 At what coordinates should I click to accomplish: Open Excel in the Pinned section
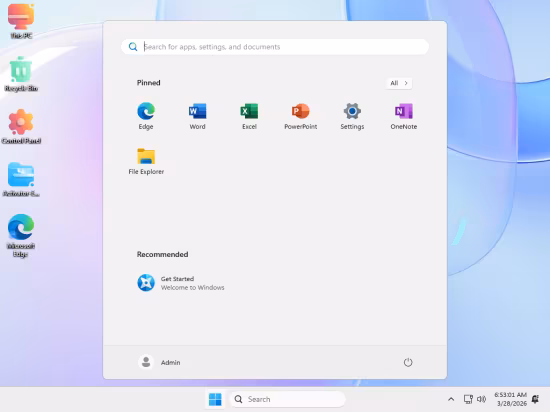[249, 116]
